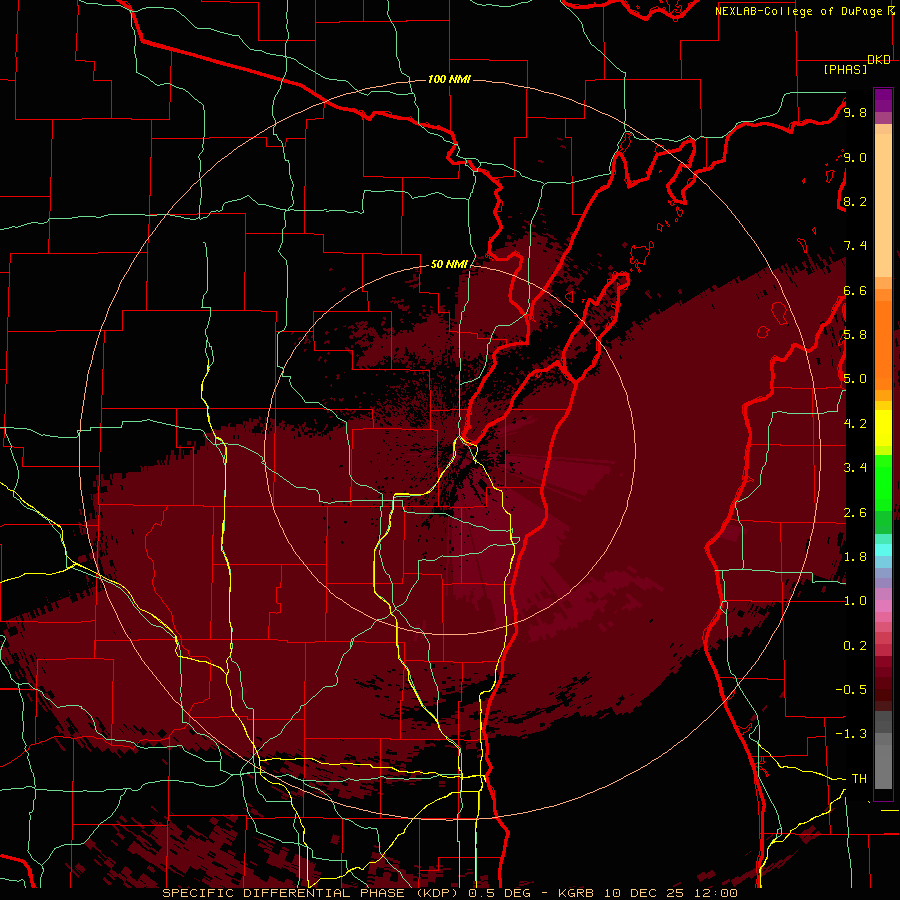Select the 3.4 scale value
The height and width of the screenshot is (900, 900).
855,468
